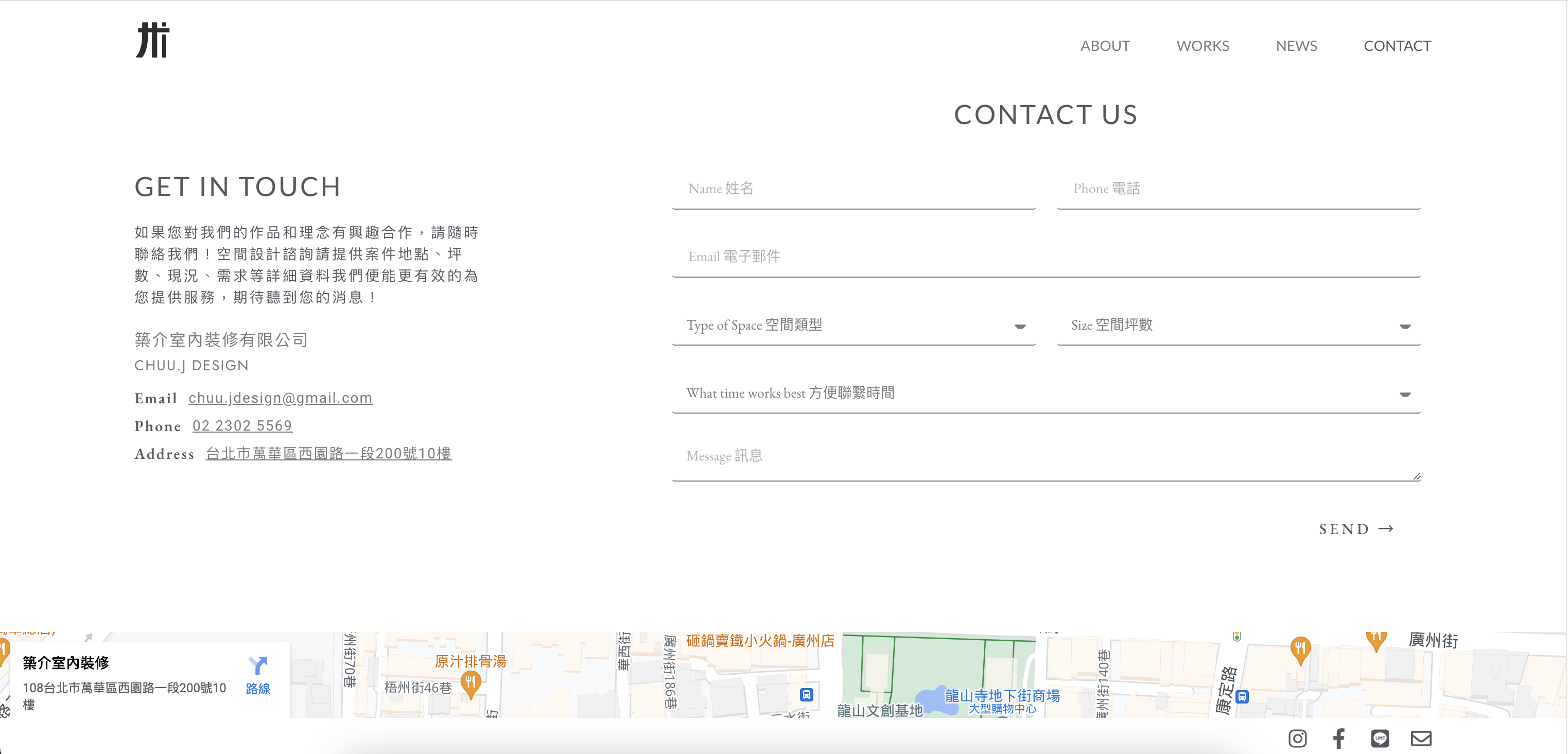
Task: Expand the Size 空間坪數 dropdown
Action: pyautogui.click(x=1239, y=325)
